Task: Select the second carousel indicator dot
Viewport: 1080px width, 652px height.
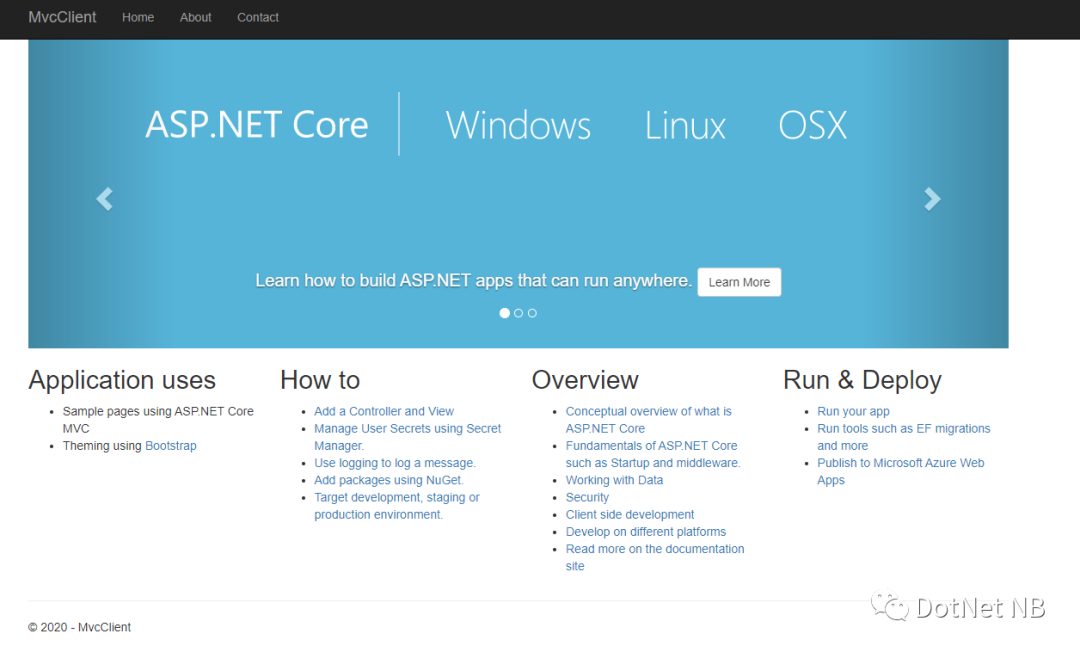Action: (x=519, y=313)
